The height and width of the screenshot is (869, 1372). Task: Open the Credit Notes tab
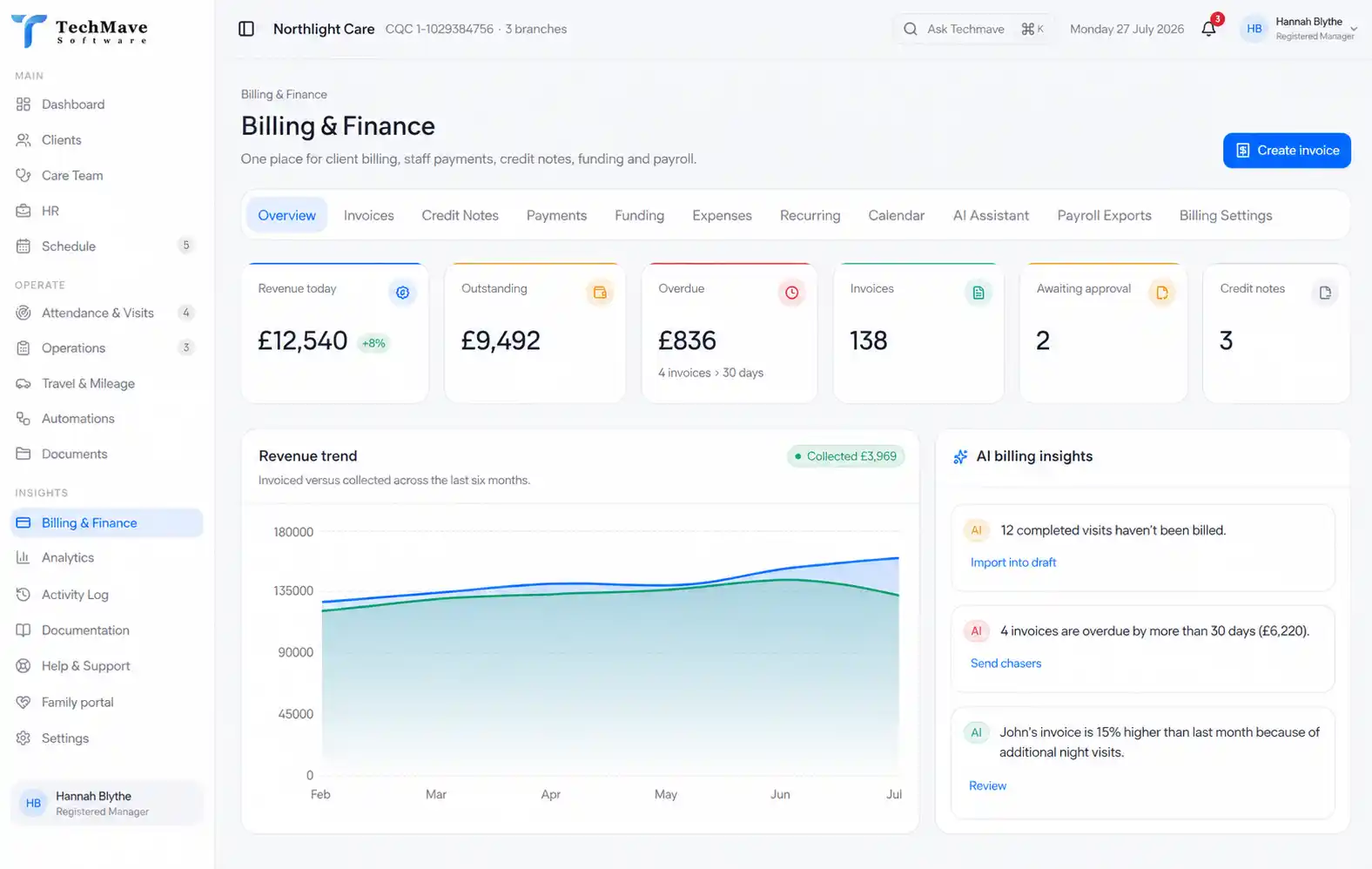pyautogui.click(x=460, y=215)
